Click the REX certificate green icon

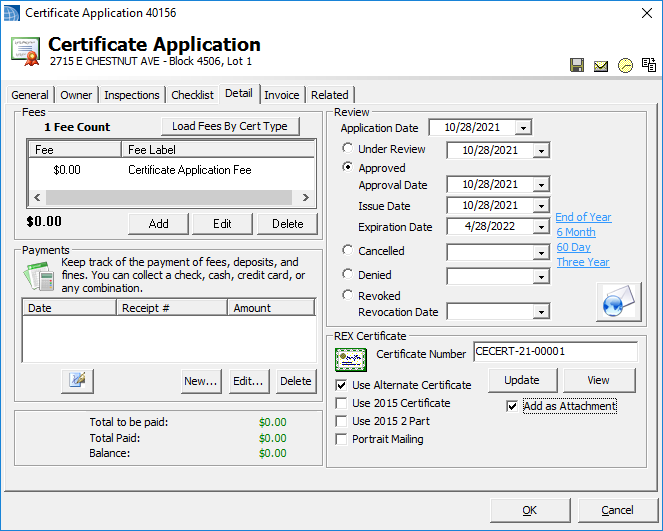click(x=351, y=359)
